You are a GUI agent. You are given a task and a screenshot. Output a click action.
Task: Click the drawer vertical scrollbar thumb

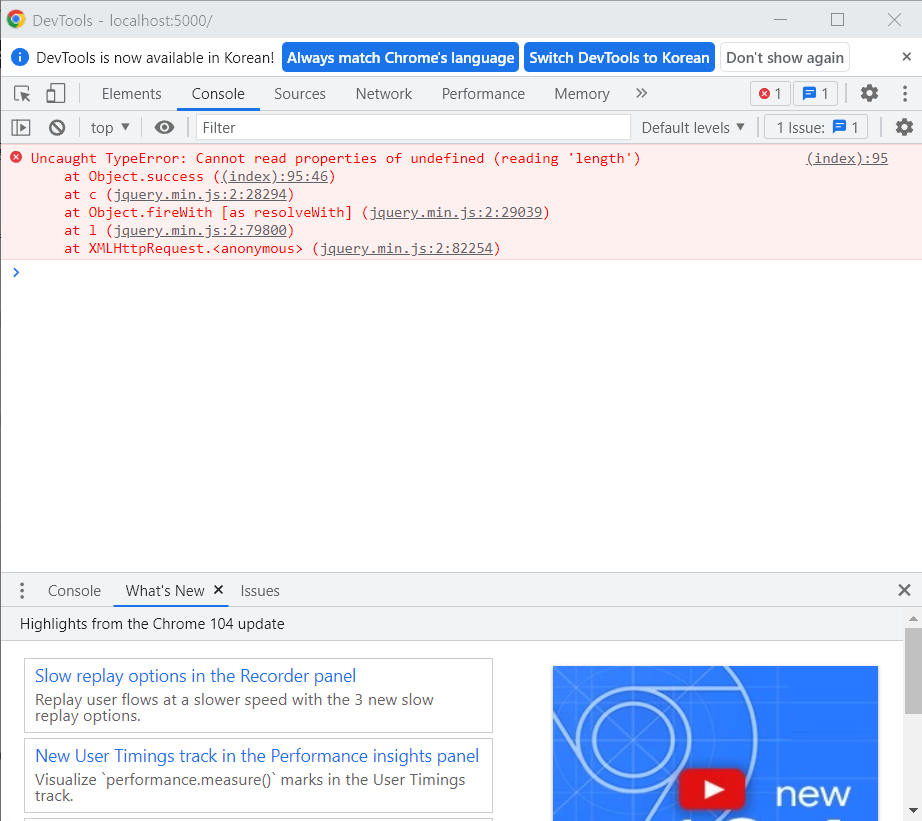[x=913, y=670]
